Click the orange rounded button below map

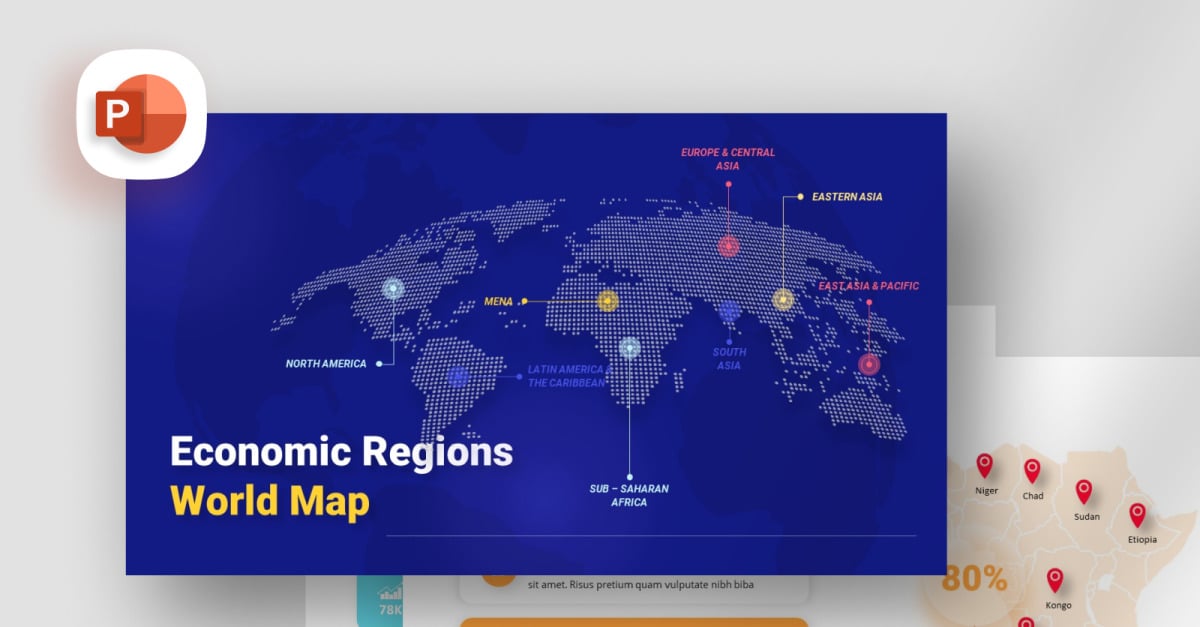[633, 622]
